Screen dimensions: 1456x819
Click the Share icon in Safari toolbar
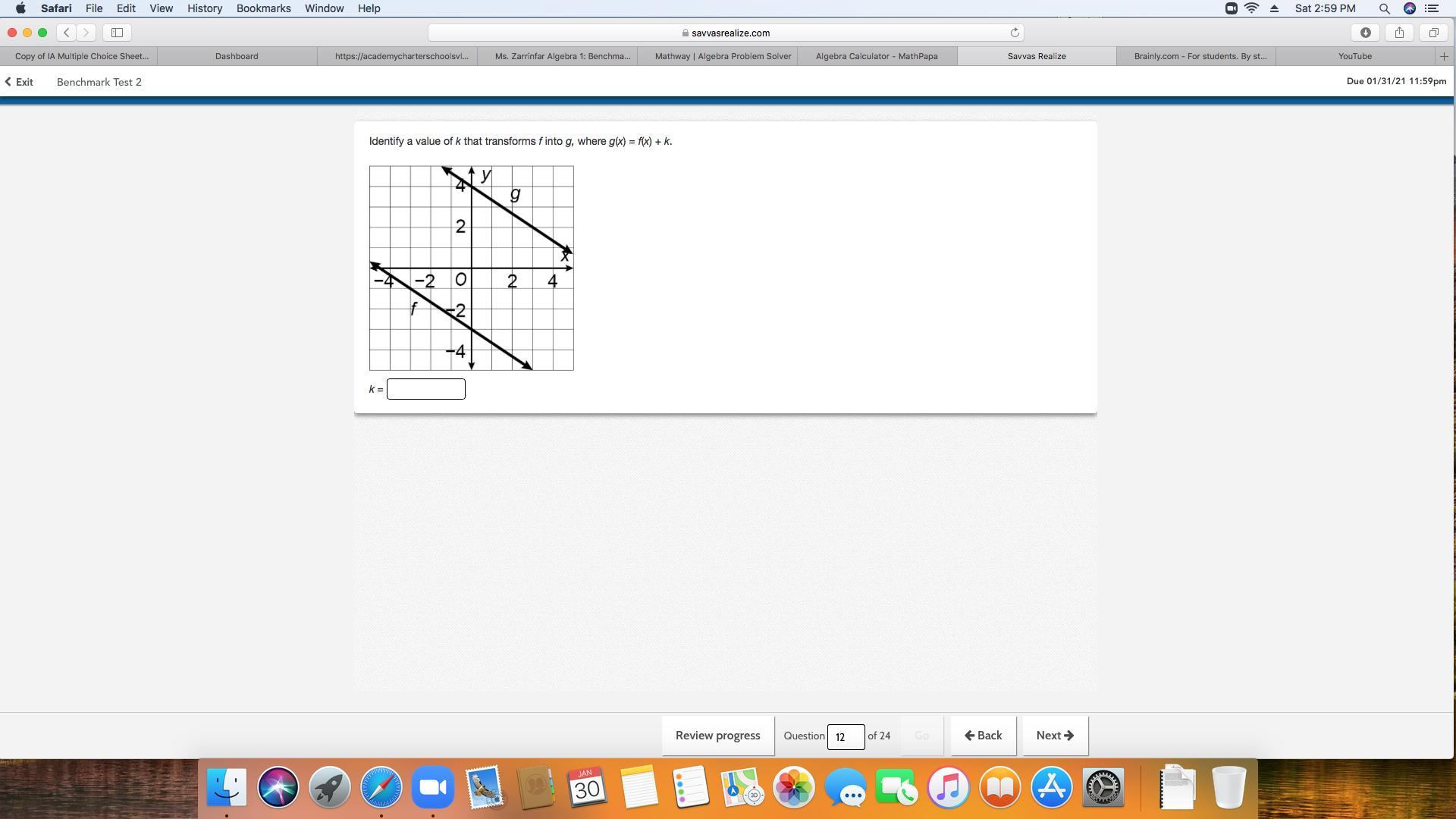click(x=1399, y=33)
